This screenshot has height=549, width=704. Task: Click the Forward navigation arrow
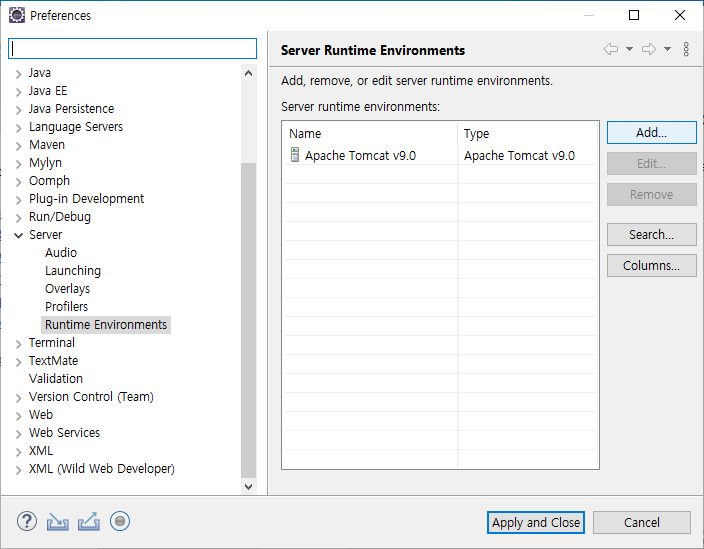[x=649, y=49]
